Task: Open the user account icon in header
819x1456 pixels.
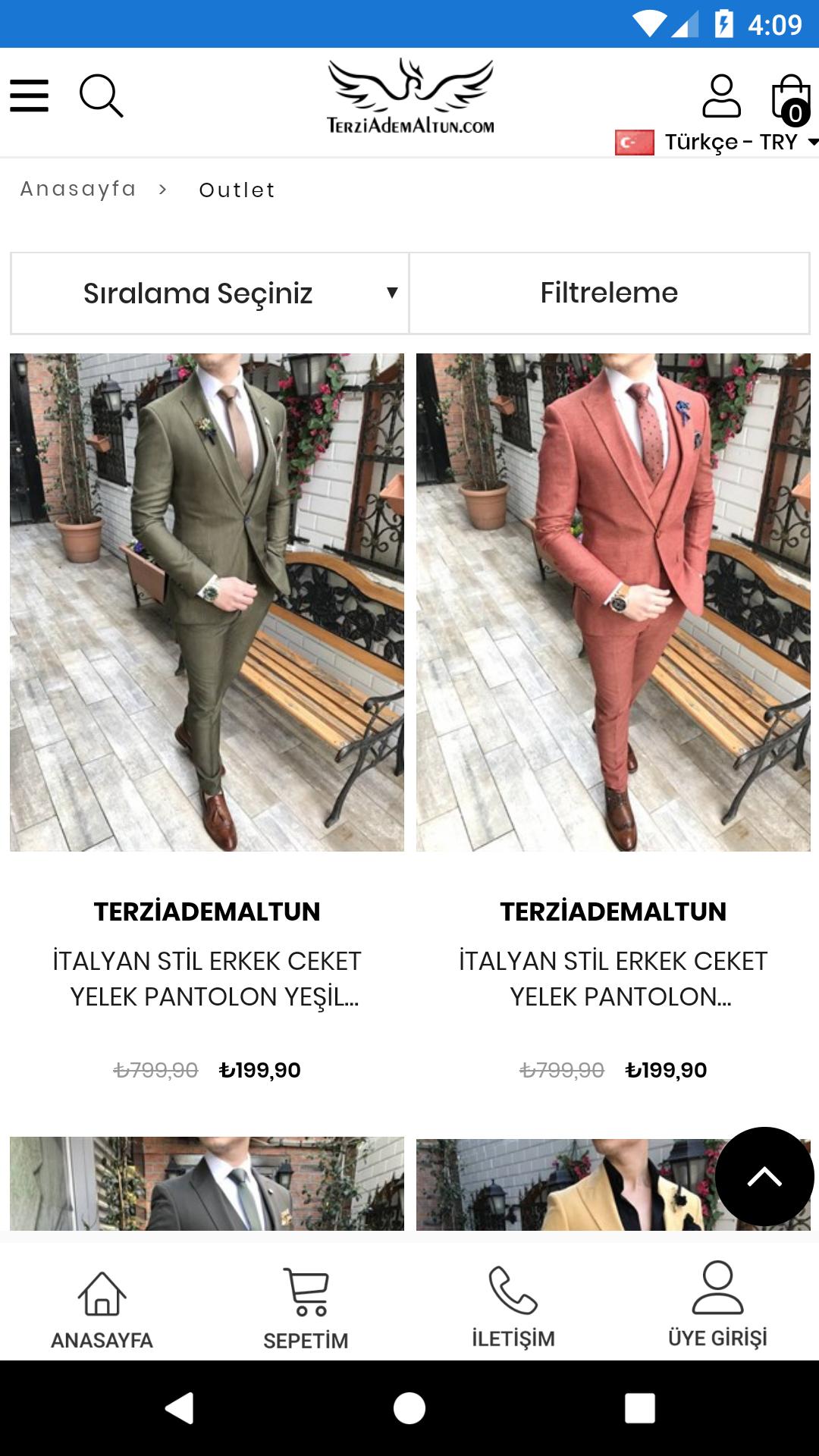Action: 721,96
